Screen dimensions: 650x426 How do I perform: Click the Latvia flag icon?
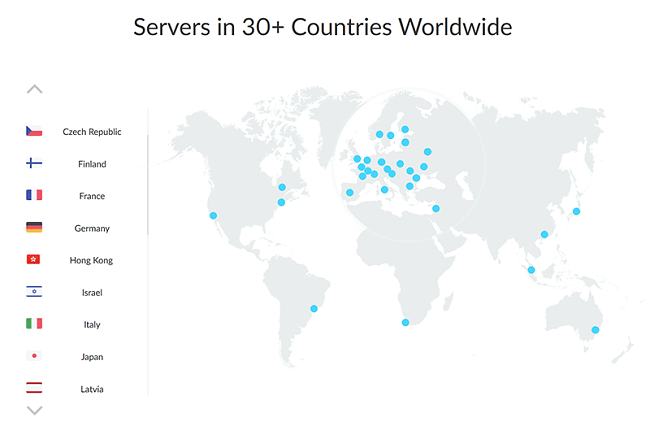pos(34,388)
